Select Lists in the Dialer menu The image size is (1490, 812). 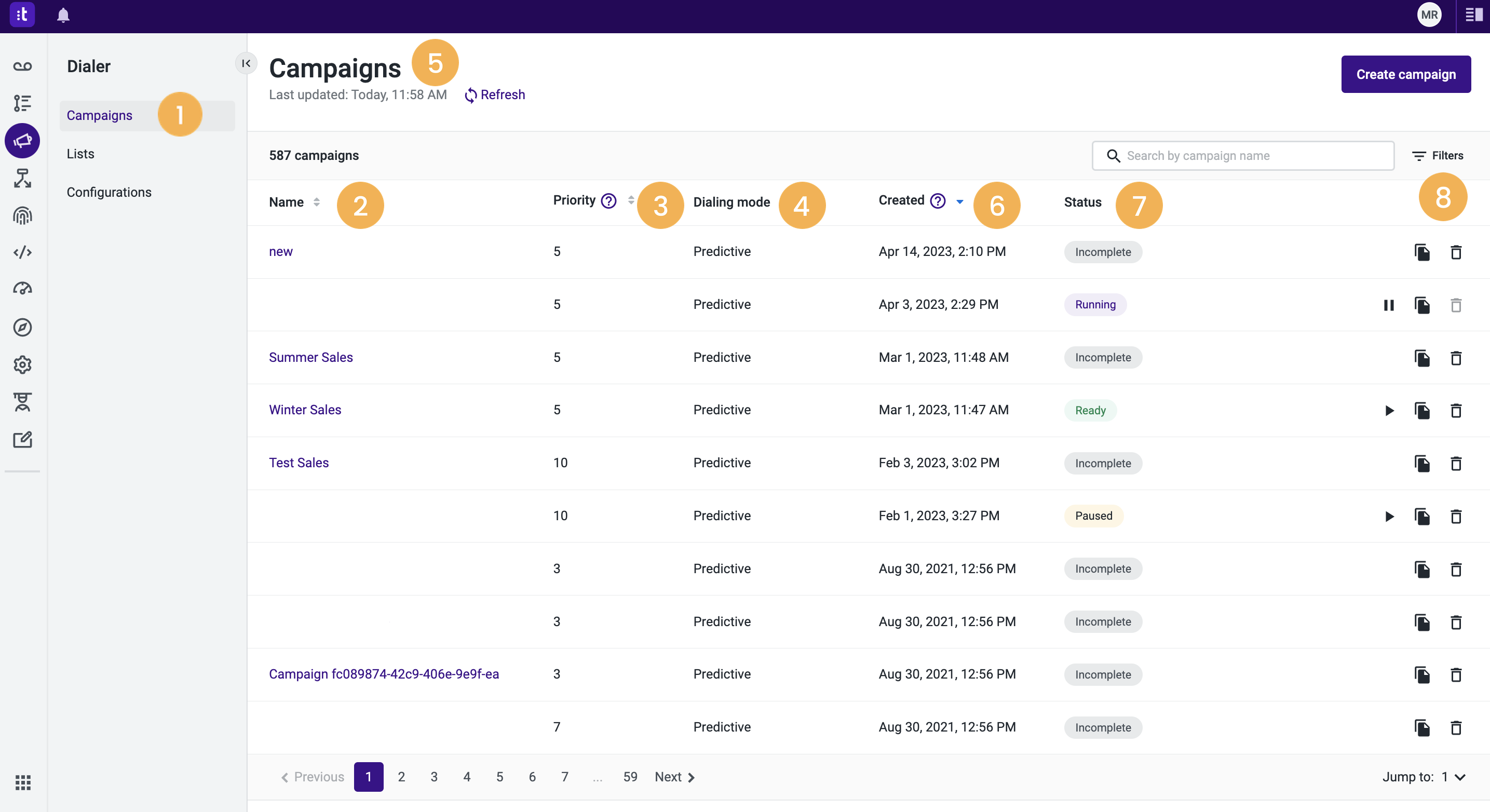[80, 153]
